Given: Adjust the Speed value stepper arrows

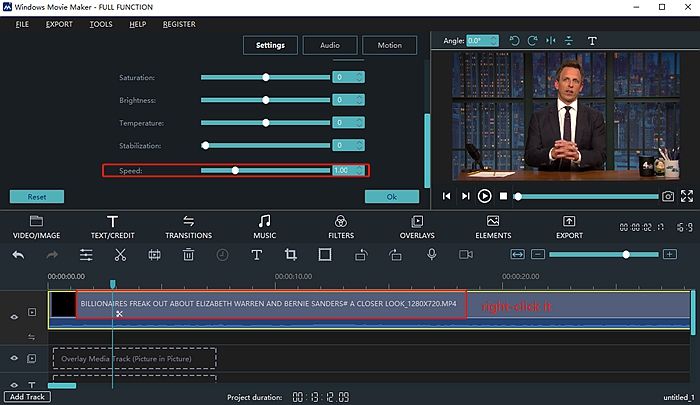Looking at the screenshot, I should pos(359,170).
